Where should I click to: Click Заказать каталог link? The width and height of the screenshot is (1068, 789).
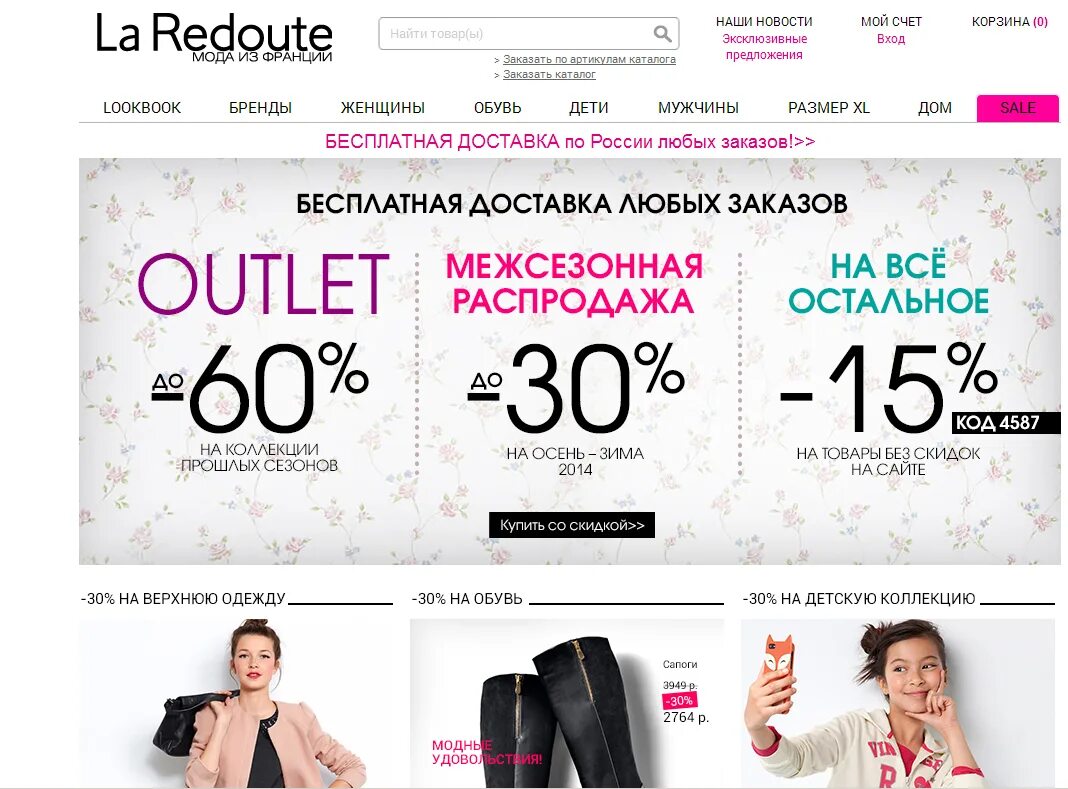click(549, 74)
